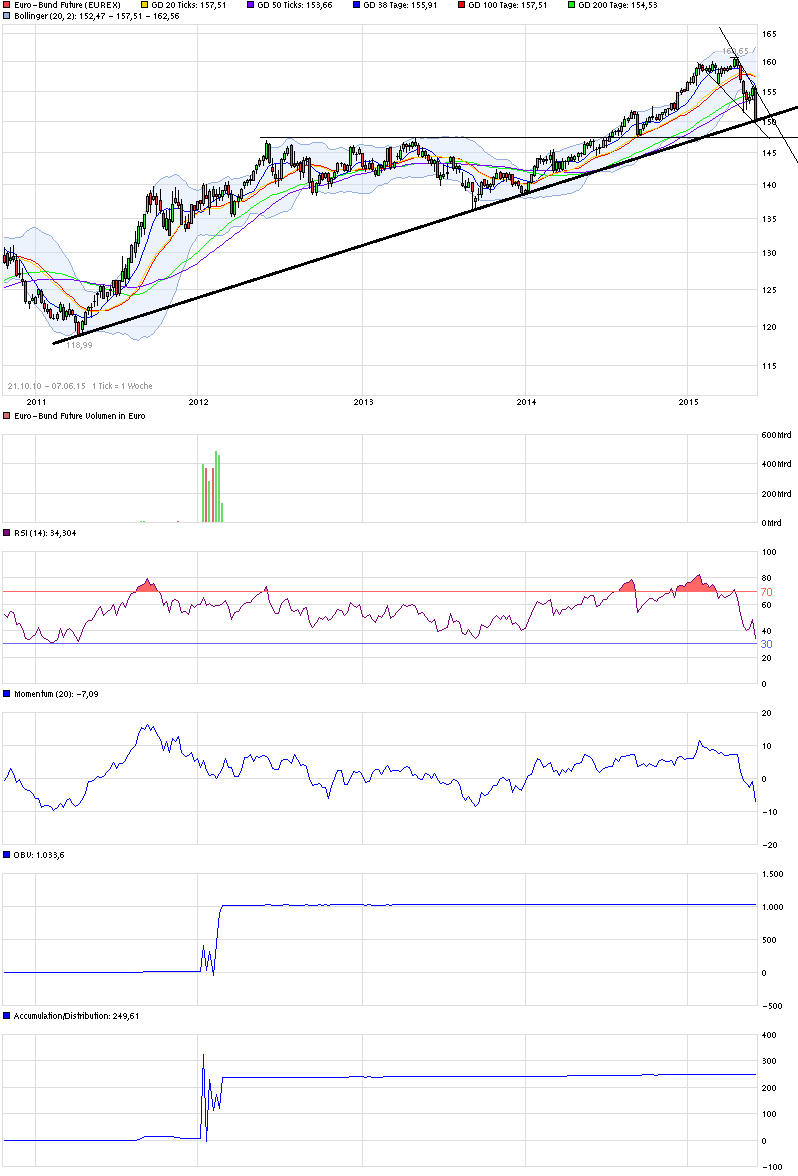
Task: Click the purple GD 50 Ticks legend swatch
Action: coord(250,5)
